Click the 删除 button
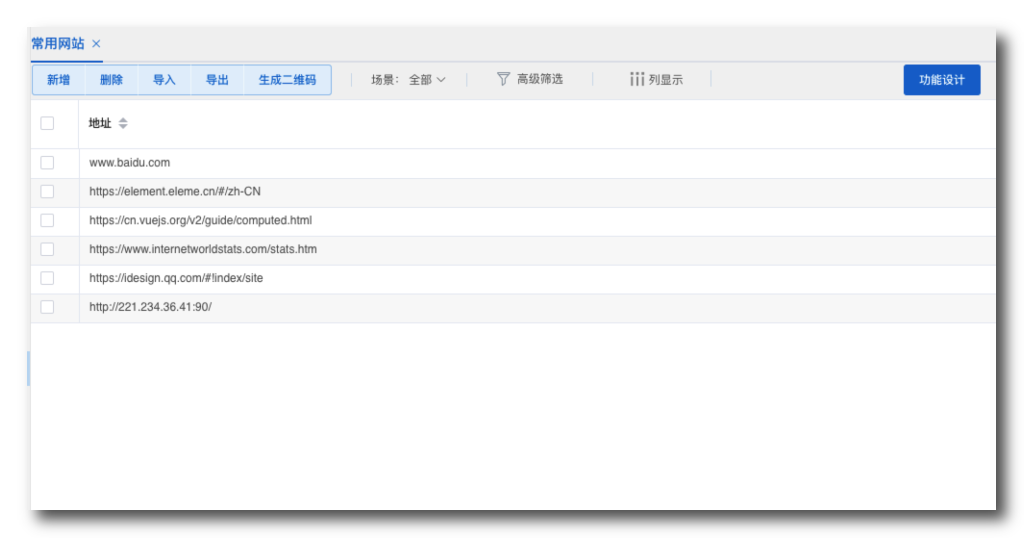This screenshot has height=538, width=1024. click(112, 80)
